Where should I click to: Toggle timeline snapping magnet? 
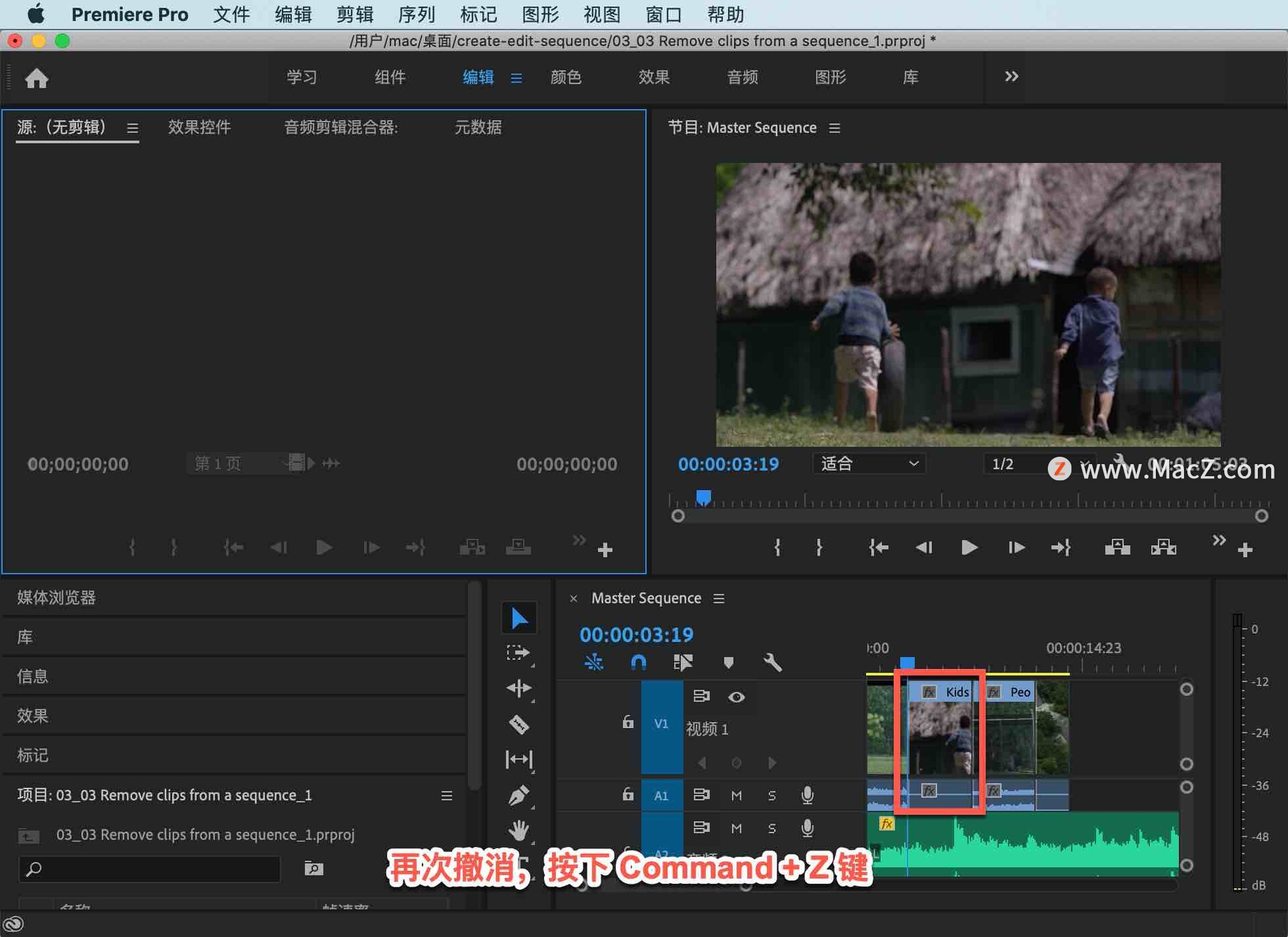[638, 663]
